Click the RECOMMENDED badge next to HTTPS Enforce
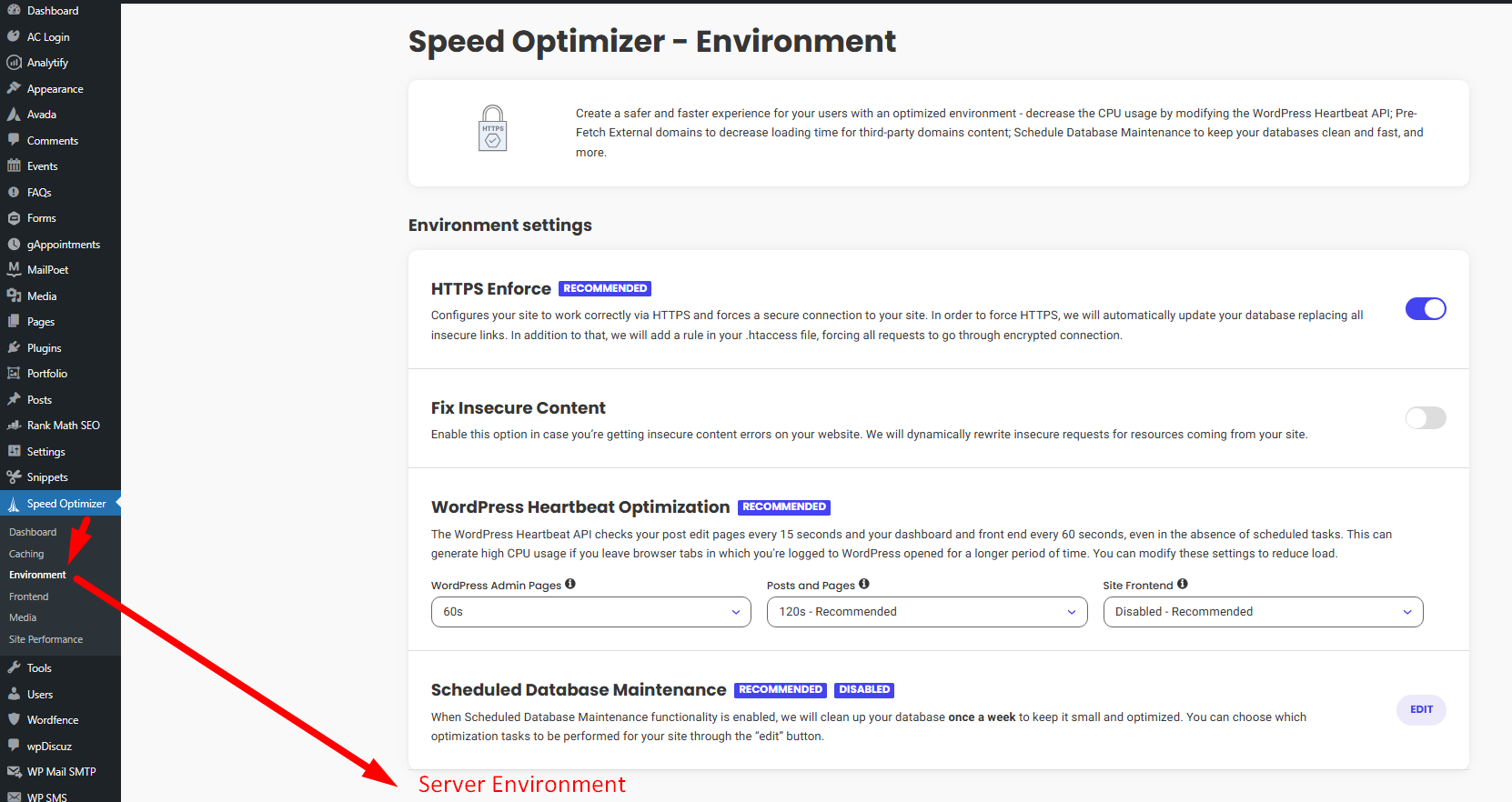 point(605,288)
